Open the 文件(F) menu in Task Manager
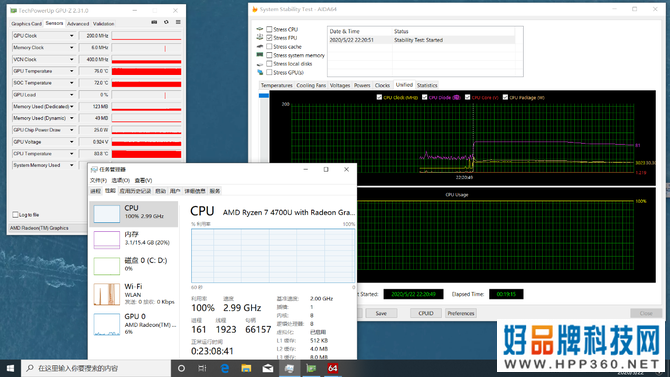 [98, 180]
